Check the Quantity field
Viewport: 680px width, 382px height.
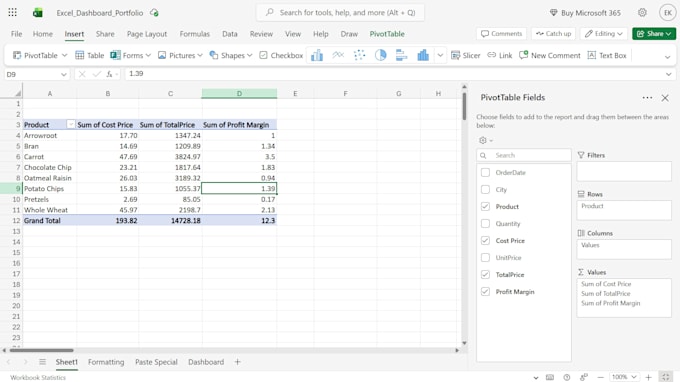tap(485, 224)
